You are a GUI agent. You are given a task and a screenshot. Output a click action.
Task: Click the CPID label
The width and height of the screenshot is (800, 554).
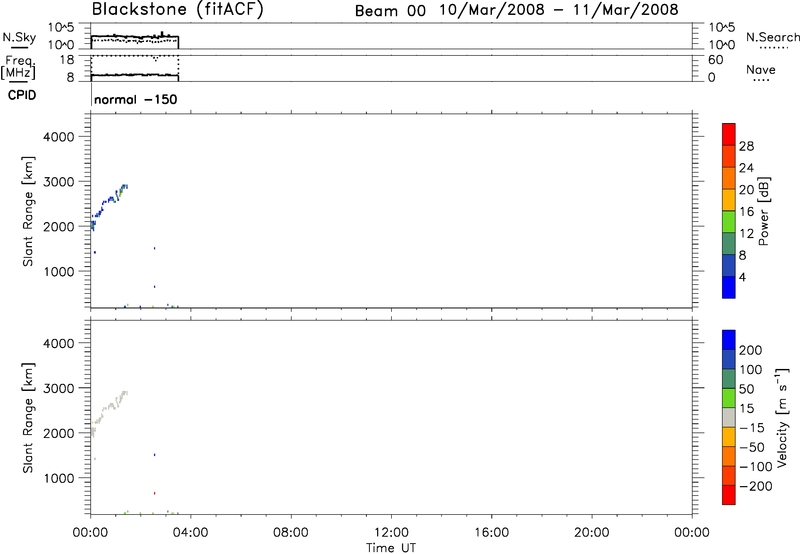[x=22, y=95]
